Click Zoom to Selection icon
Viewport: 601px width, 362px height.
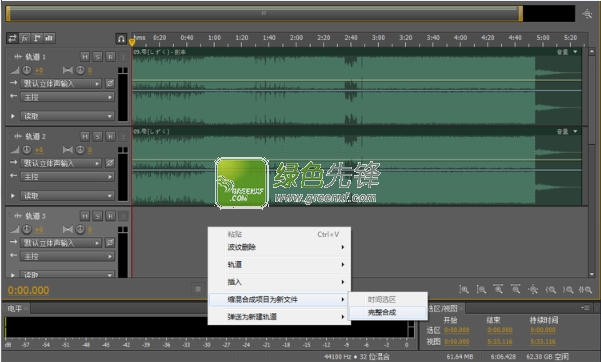tap(585, 290)
